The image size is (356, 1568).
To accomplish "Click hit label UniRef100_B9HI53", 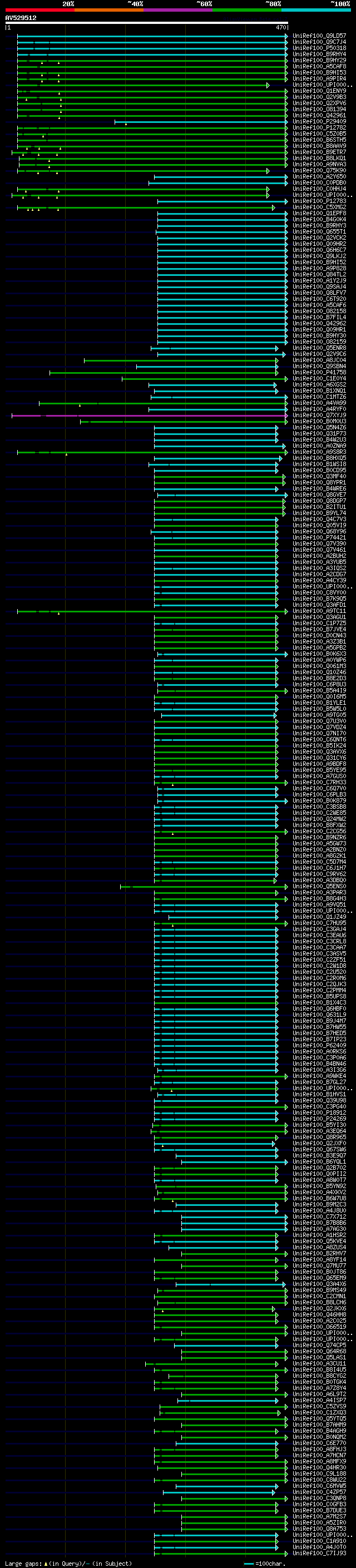I will tap(319, 73).
